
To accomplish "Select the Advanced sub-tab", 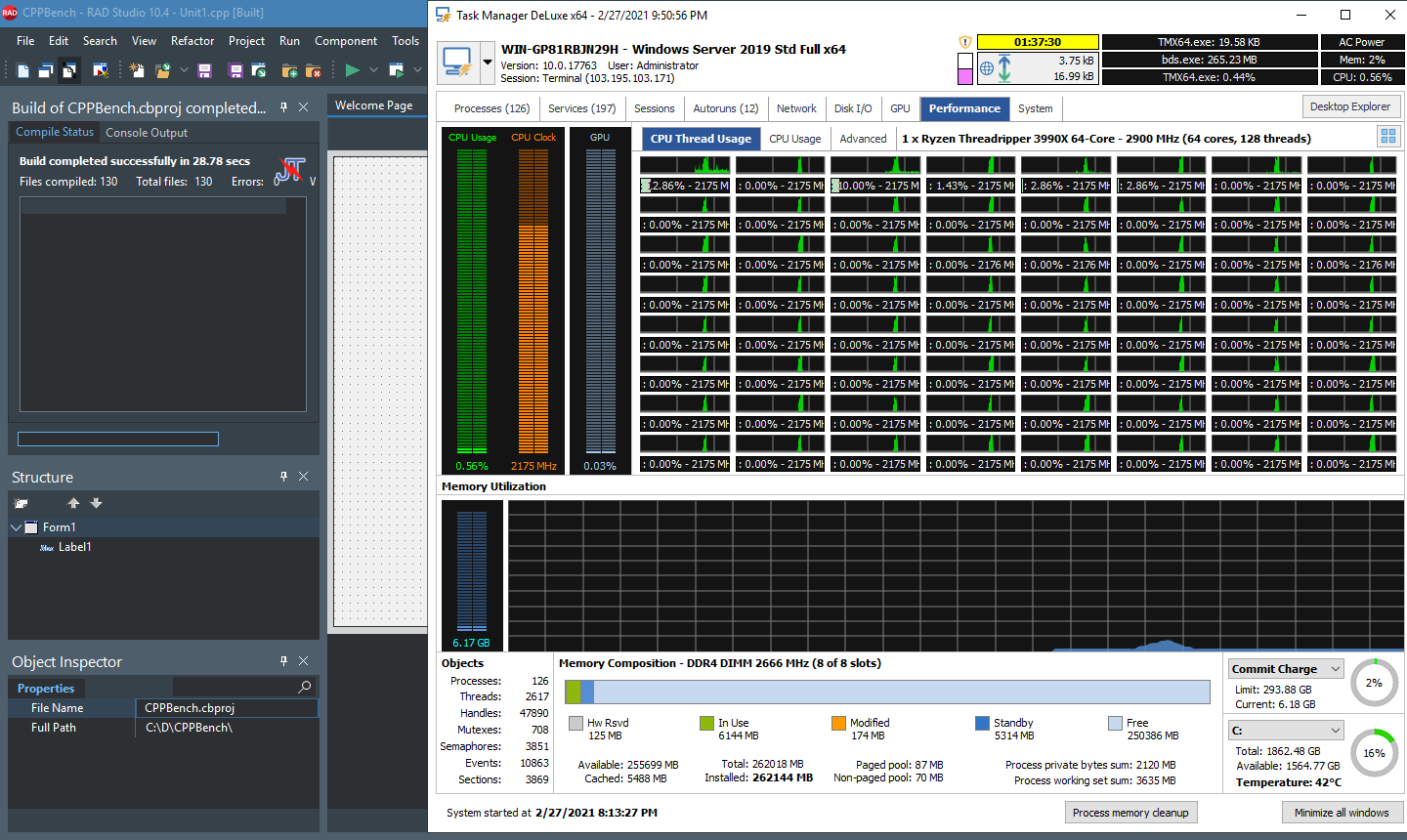I will (x=863, y=139).
